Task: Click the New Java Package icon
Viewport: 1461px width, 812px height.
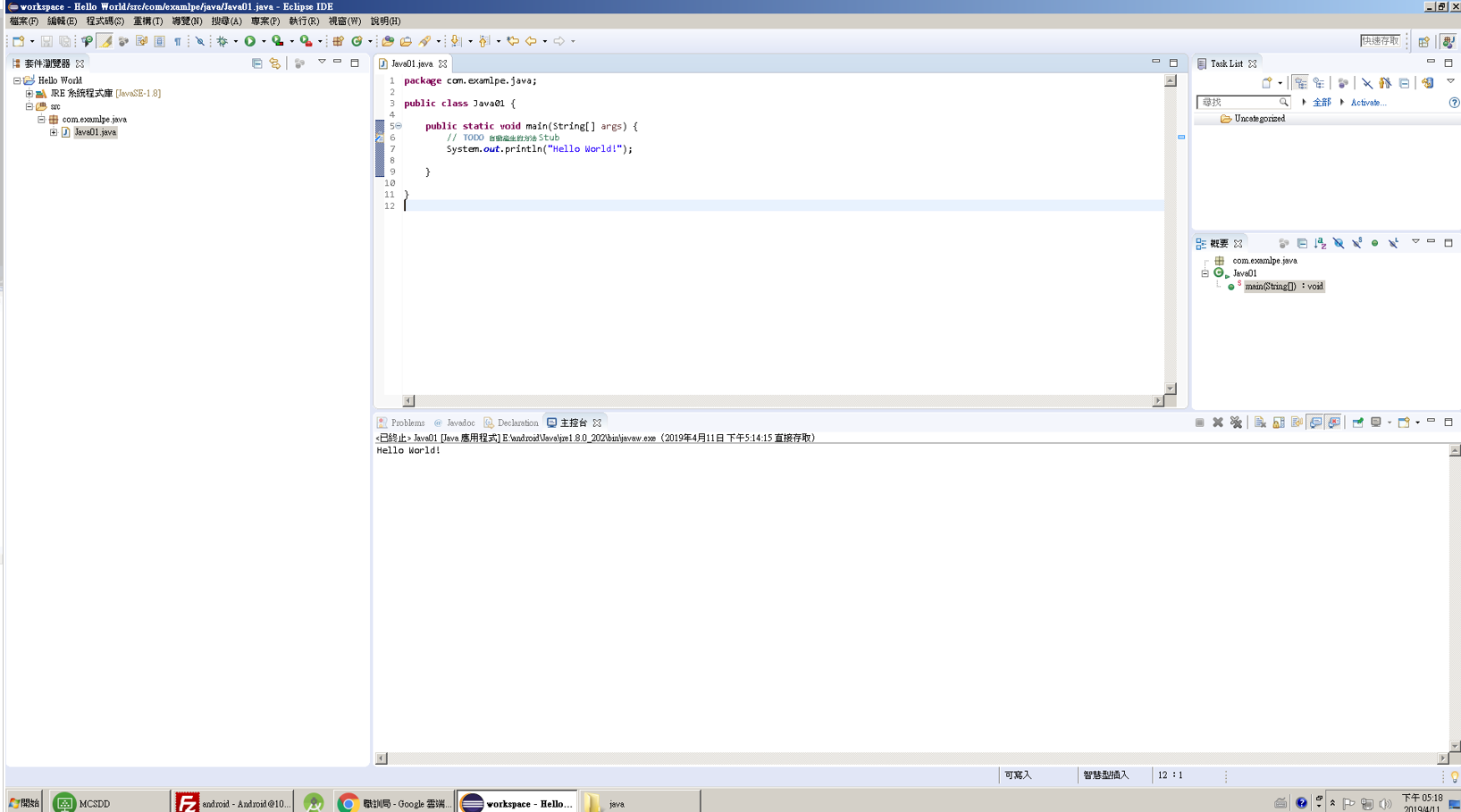Action: (338, 41)
